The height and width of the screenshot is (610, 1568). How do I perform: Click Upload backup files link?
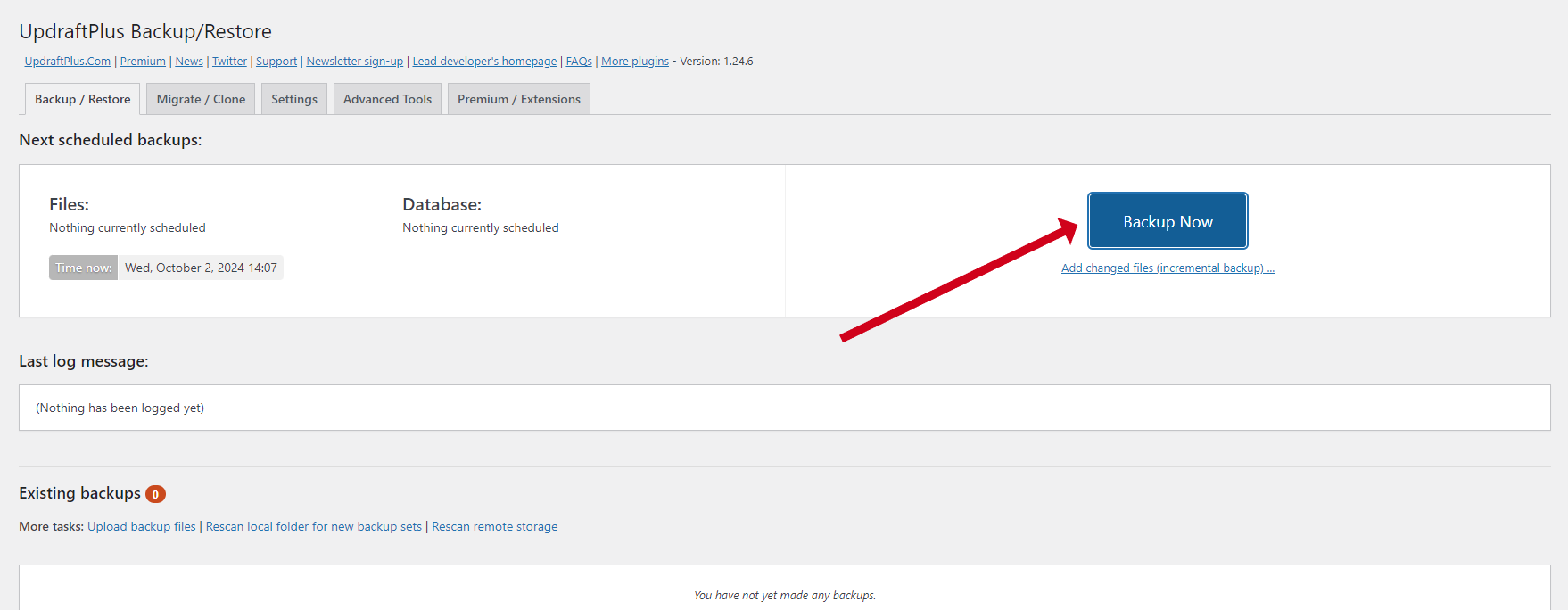click(141, 527)
